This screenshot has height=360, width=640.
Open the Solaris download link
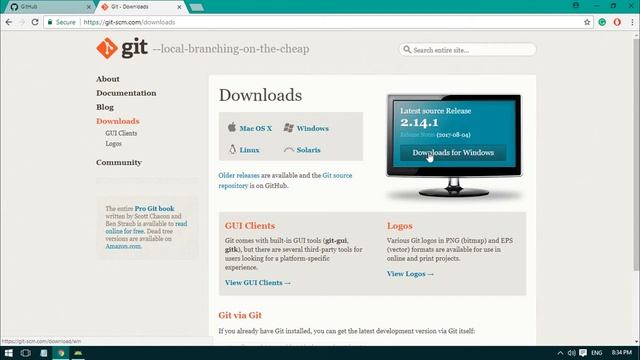pos(308,150)
